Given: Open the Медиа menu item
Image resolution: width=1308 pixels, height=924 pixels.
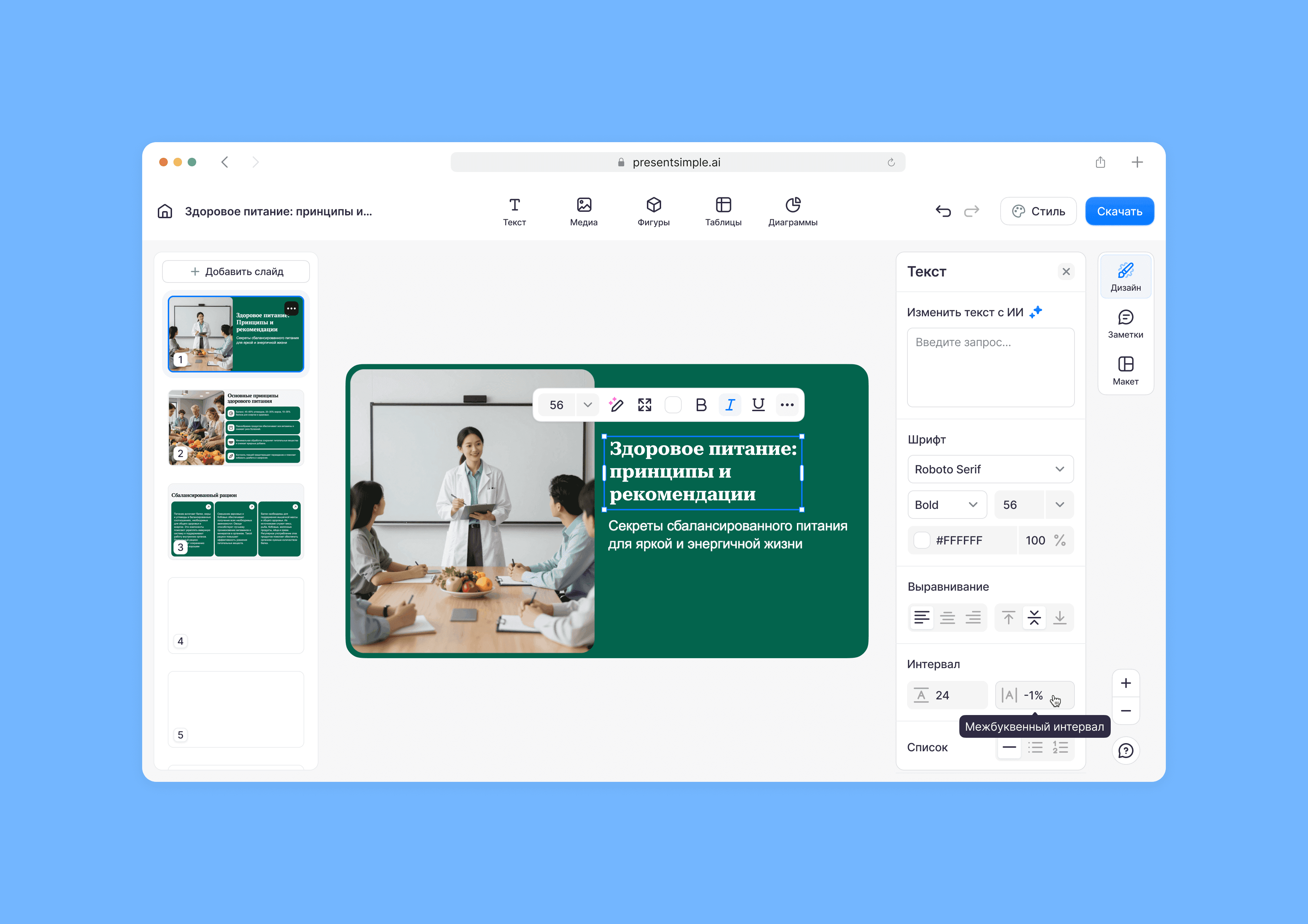Looking at the screenshot, I should [x=583, y=211].
